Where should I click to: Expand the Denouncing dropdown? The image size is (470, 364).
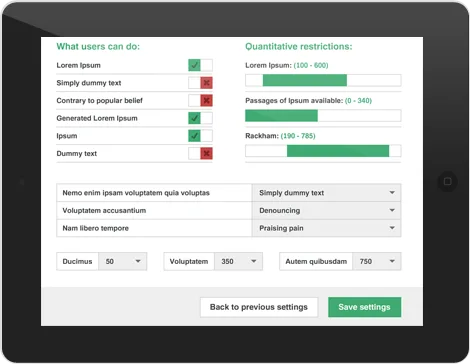click(x=326, y=210)
